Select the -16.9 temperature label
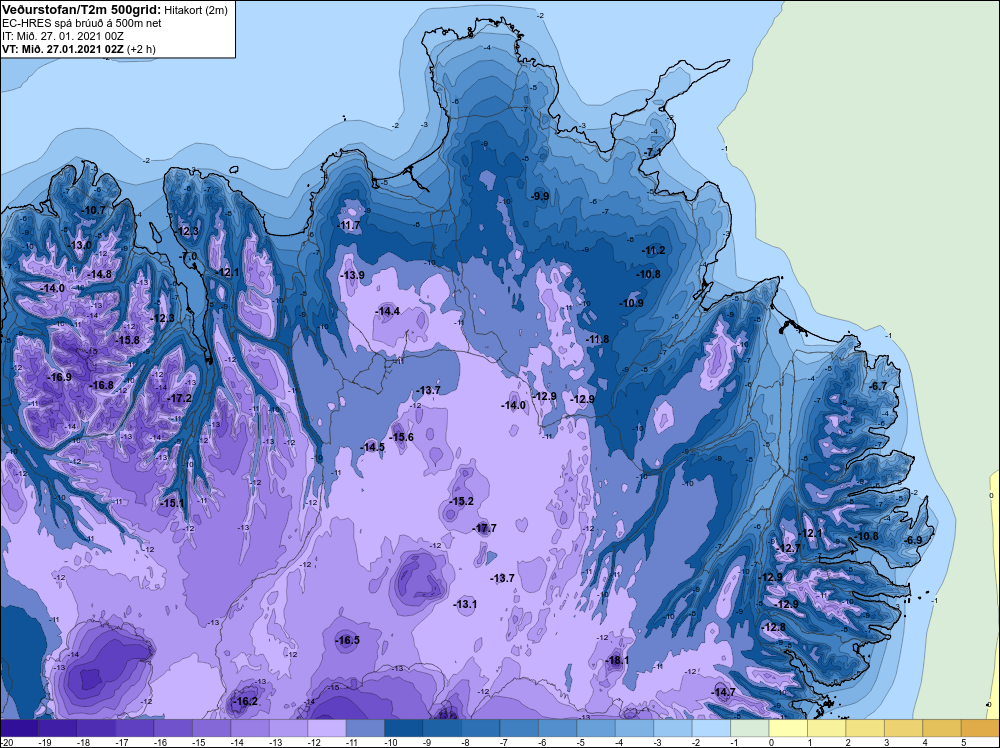Screen dimensions: 1000x748 coord(59,377)
